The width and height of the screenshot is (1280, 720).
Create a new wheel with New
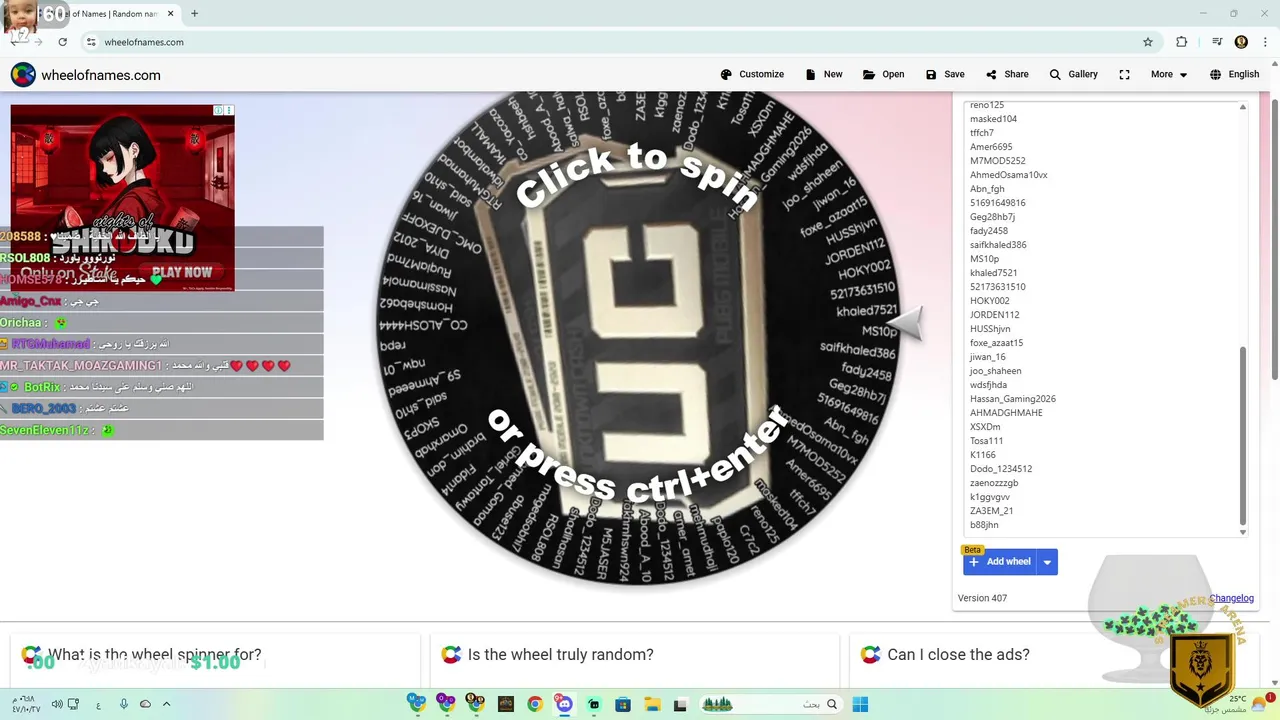coord(824,74)
